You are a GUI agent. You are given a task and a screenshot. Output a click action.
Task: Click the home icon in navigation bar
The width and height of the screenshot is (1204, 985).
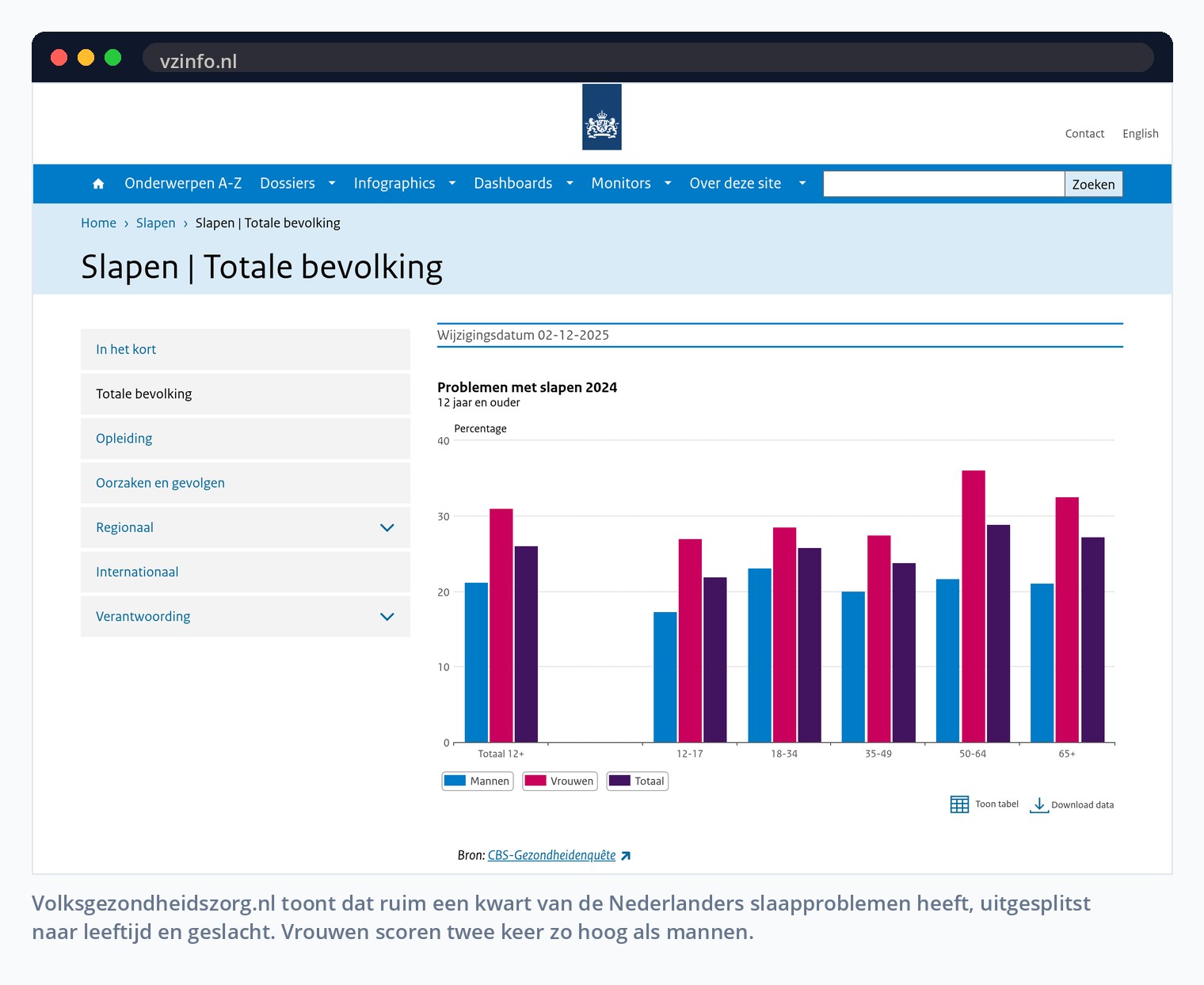pyautogui.click(x=98, y=184)
